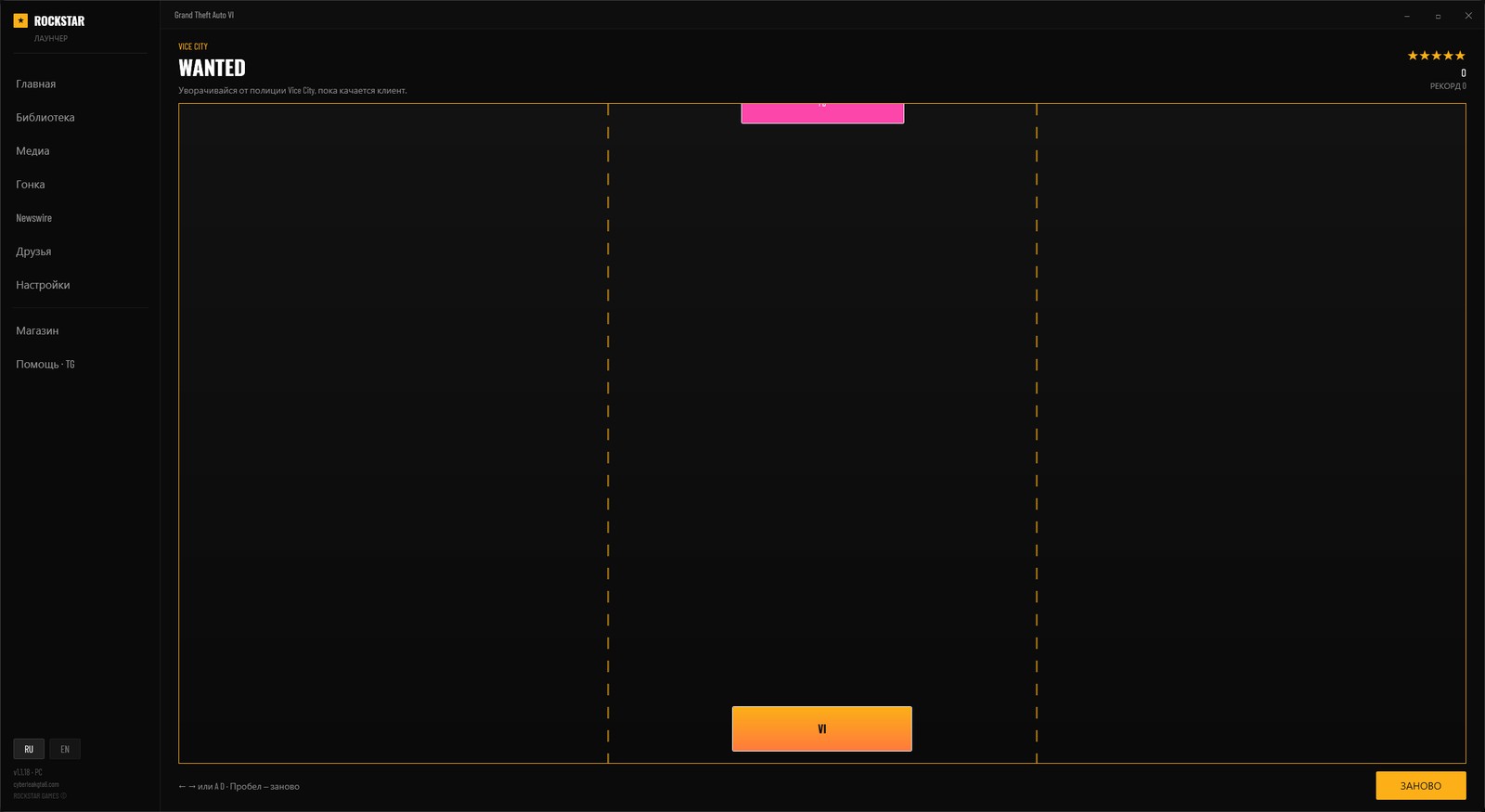Image resolution: width=1485 pixels, height=812 pixels.
Task: Maximize the launcher window
Action: click(x=1438, y=16)
